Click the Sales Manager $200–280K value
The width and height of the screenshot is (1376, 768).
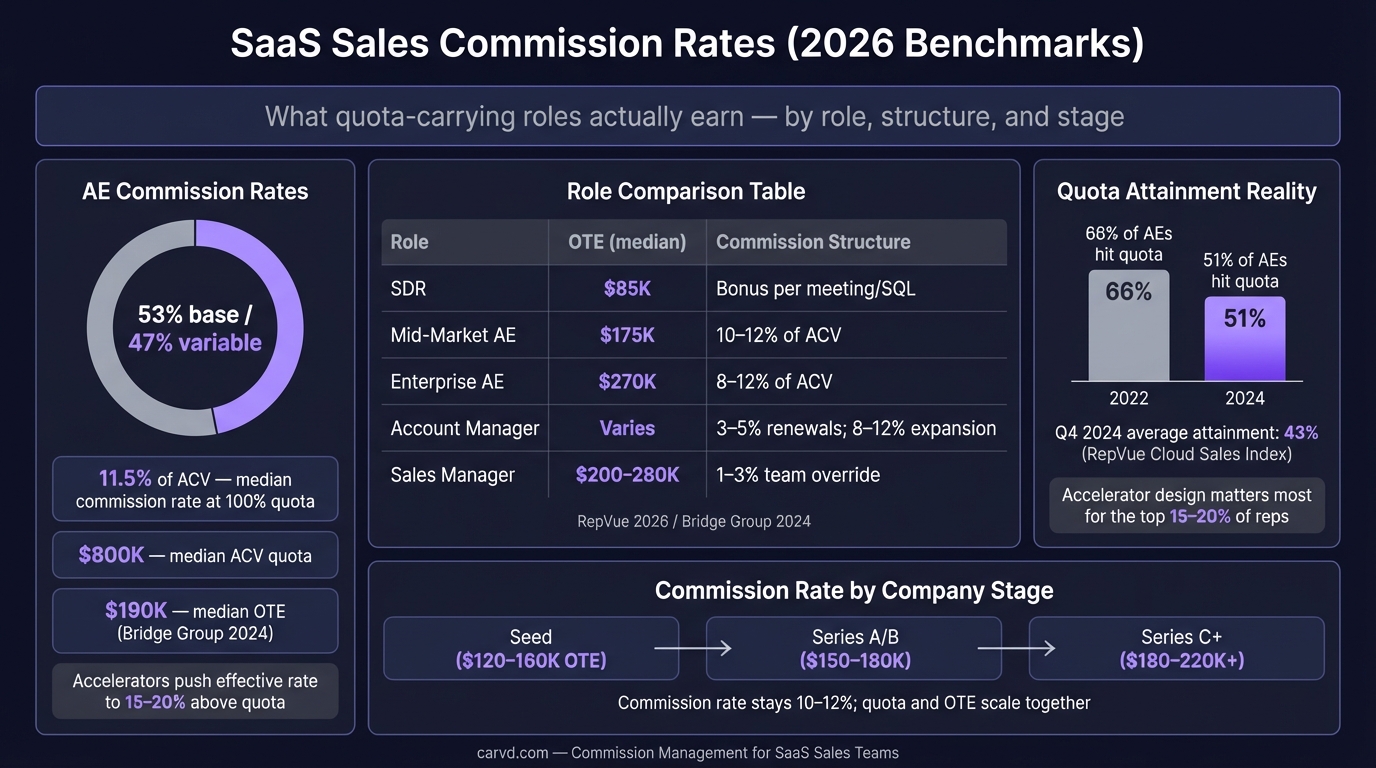coord(627,475)
